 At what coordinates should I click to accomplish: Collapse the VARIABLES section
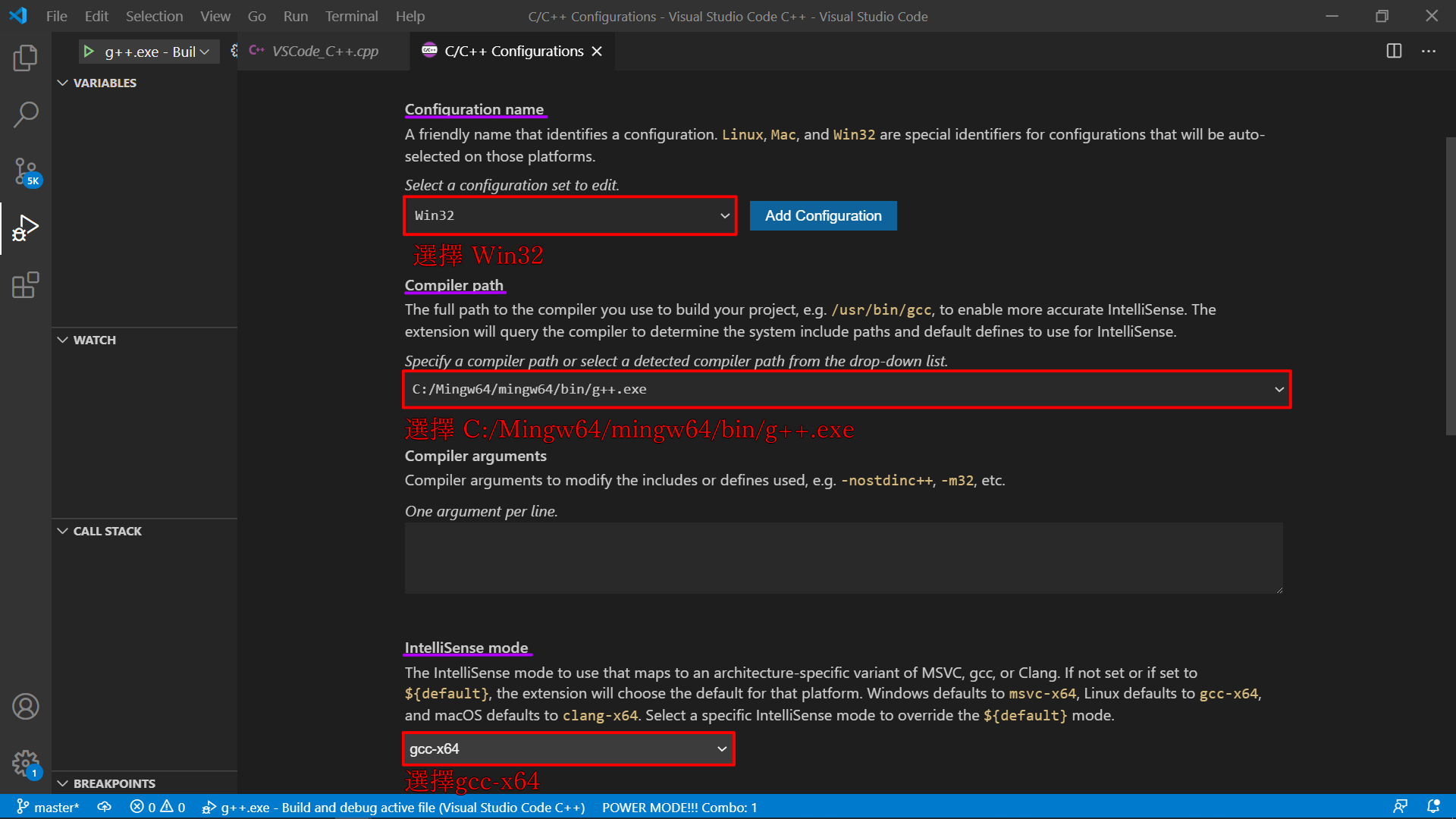click(x=63, y=83)
